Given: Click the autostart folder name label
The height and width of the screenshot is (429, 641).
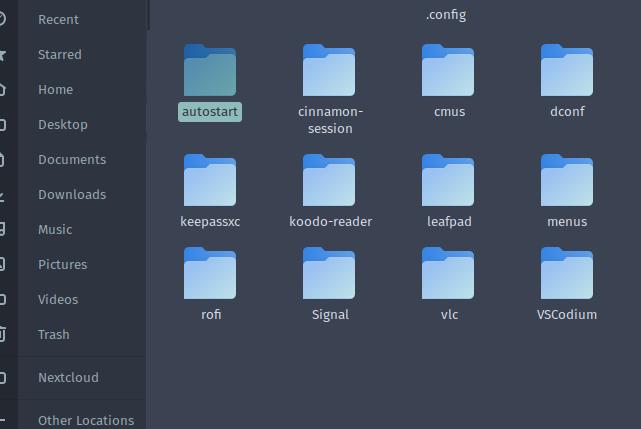Looking at the screenshot, I should pyautogui.click(x=210, y=112).
